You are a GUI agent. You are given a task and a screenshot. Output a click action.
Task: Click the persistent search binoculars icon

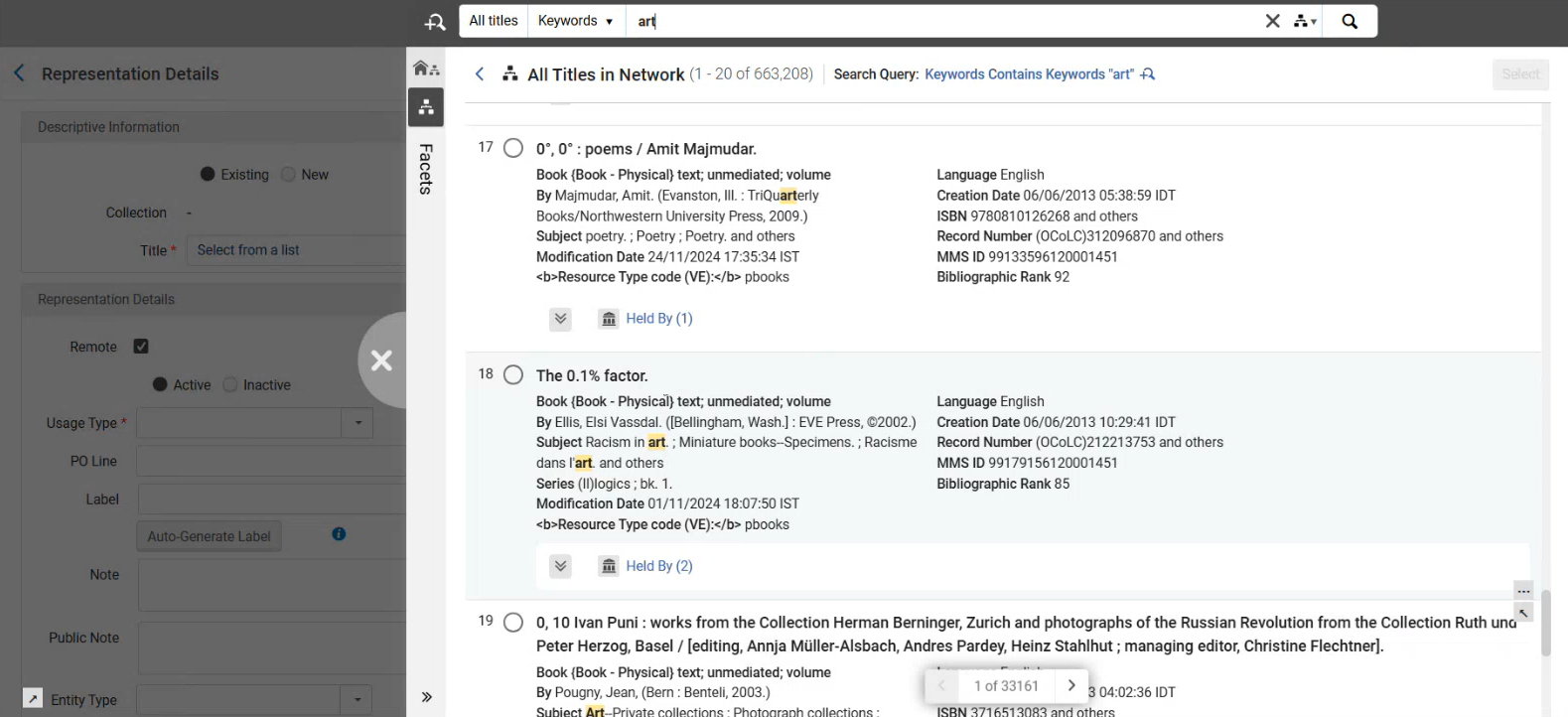click(x=435, y=22)
